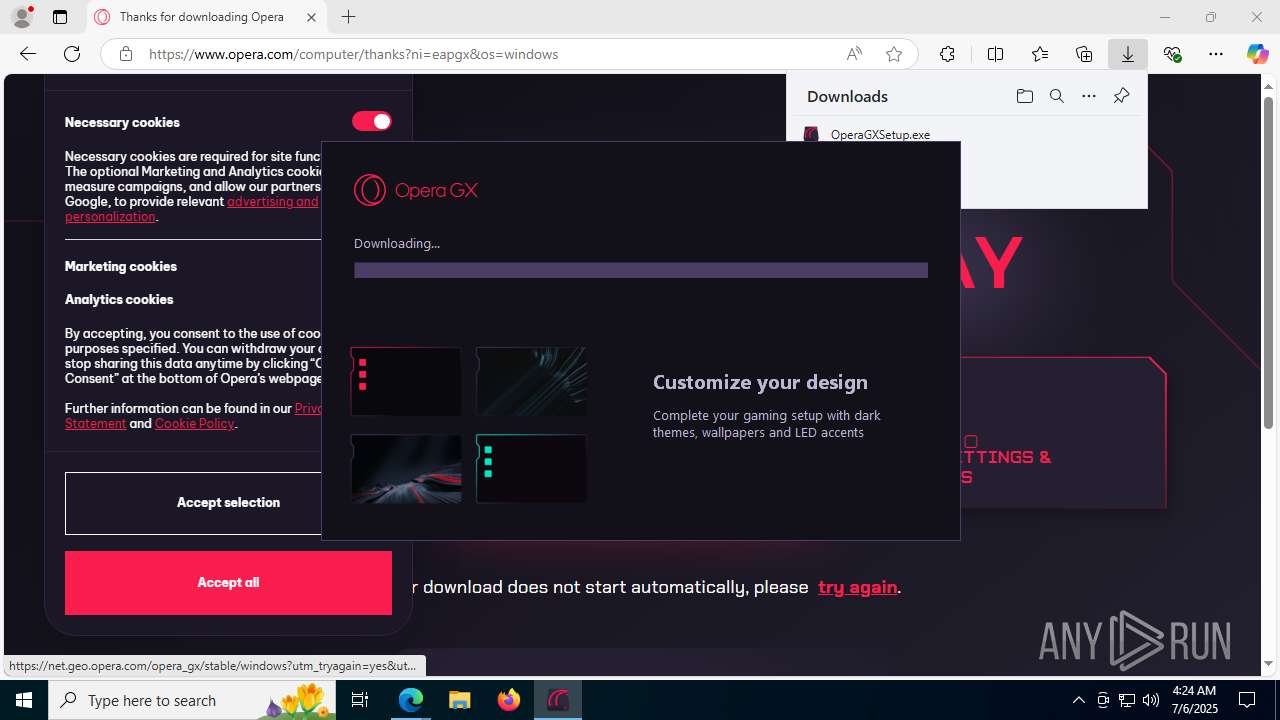Screen dimensions: 1280x720
Task: Select OperaGXSetup.exe download entry
Action: pos(880,134)
